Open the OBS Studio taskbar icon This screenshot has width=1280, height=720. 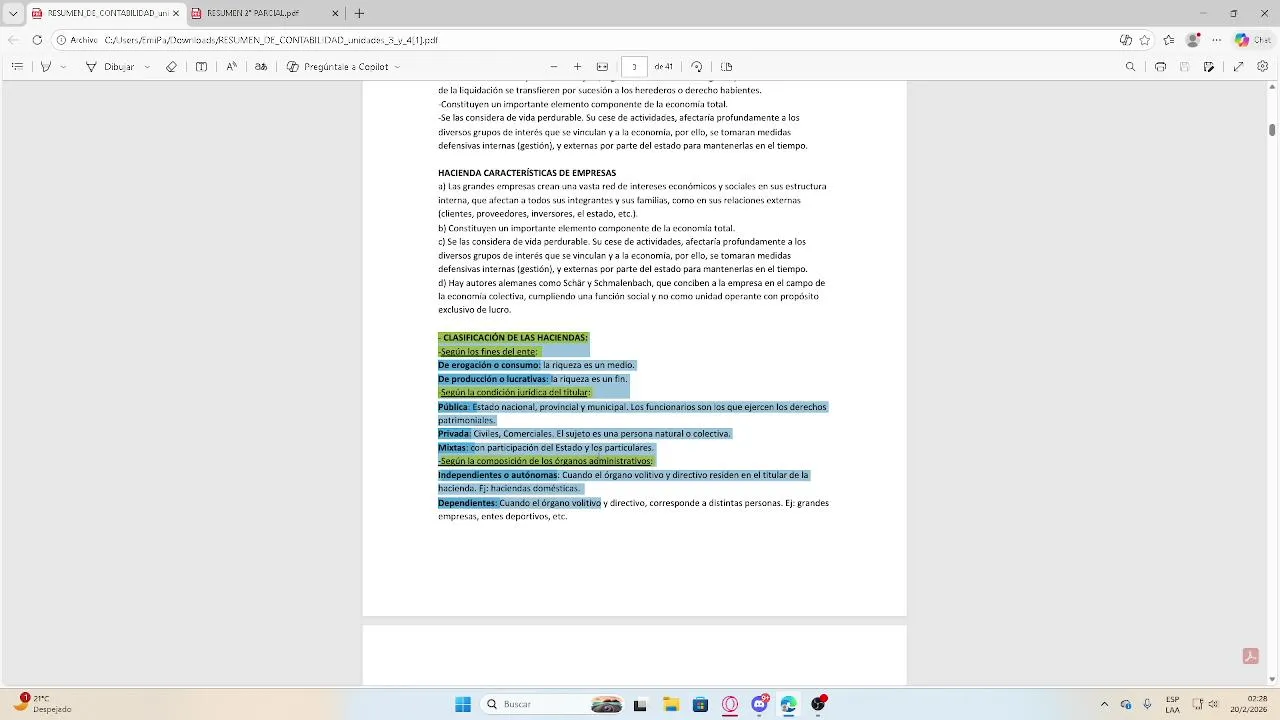point(818,704)
